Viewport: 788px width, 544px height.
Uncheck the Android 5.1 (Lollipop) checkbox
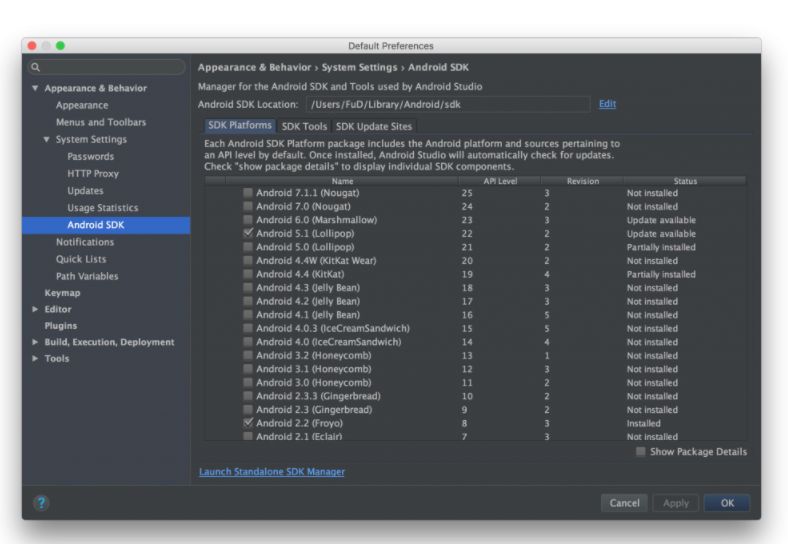[x=248, y=233]
